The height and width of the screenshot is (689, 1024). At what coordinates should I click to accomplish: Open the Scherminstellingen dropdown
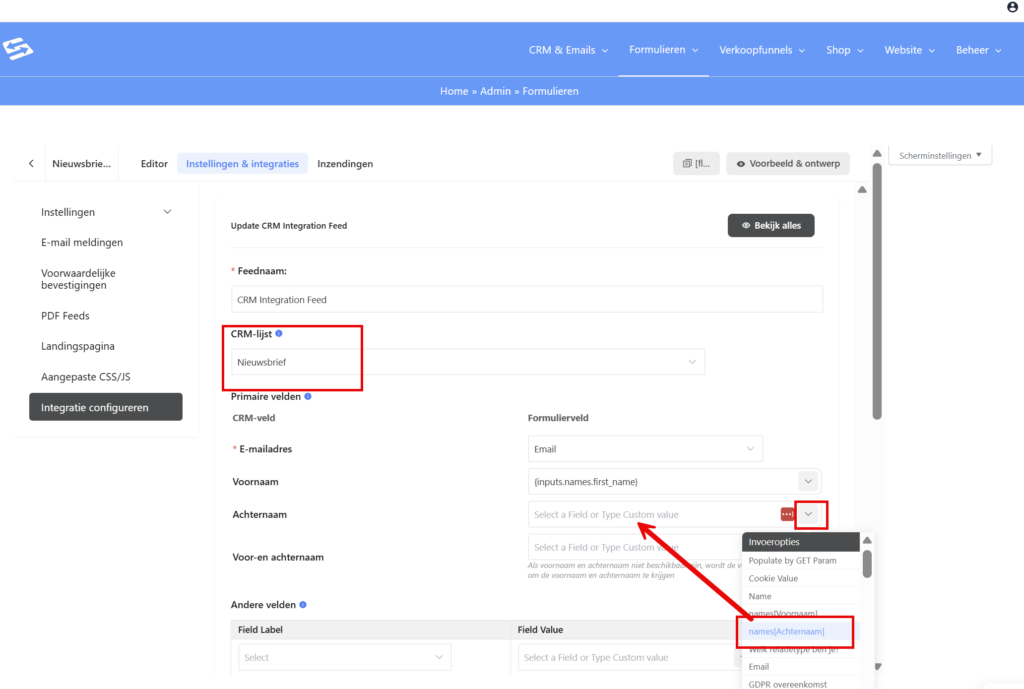click(940, 156)
